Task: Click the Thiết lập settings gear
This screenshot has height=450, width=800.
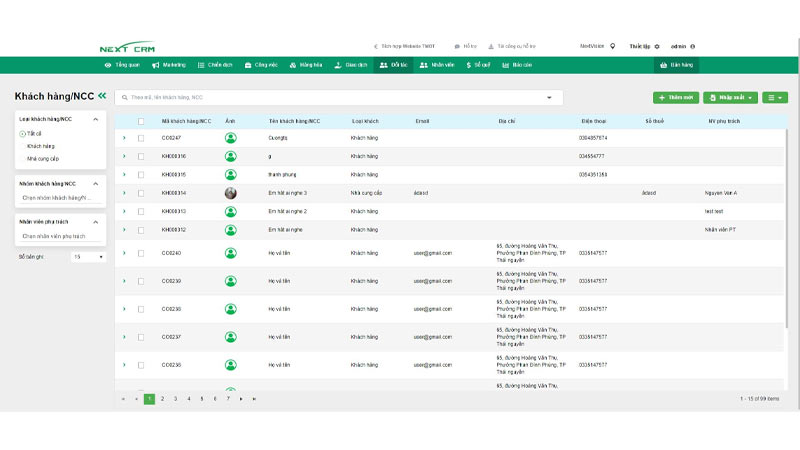Action: coord(657,46)
